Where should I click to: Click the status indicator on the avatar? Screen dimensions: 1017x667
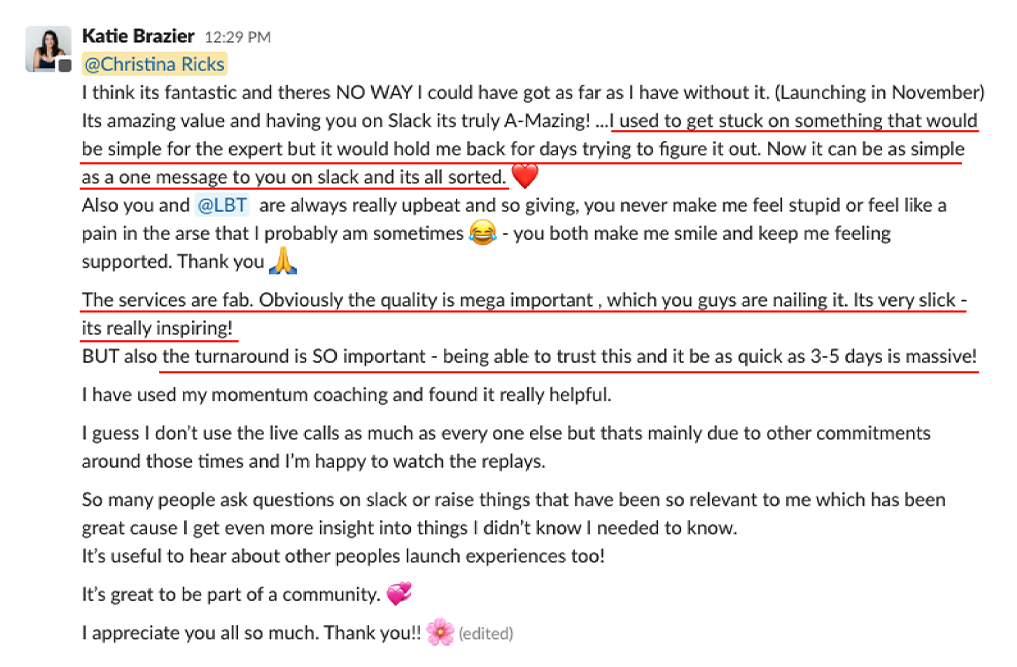click(x=65, y=66)
